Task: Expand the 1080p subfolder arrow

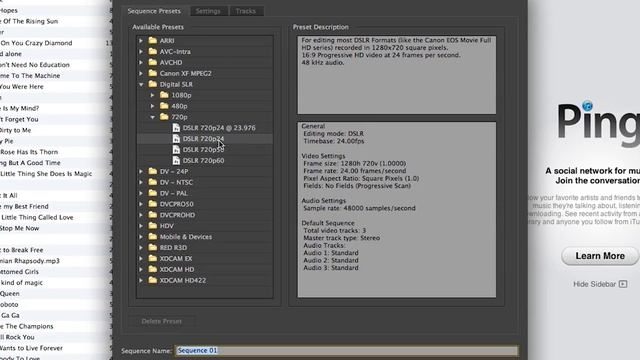Action: 152,95
